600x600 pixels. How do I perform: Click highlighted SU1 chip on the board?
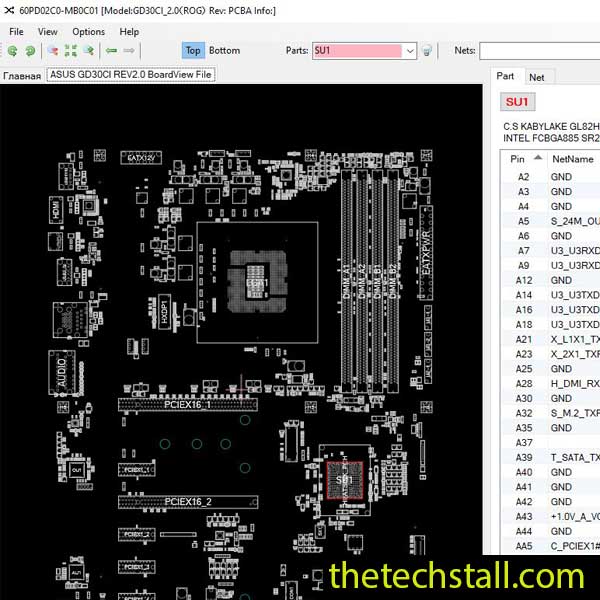pyautogui.click(x=344, y=480)
